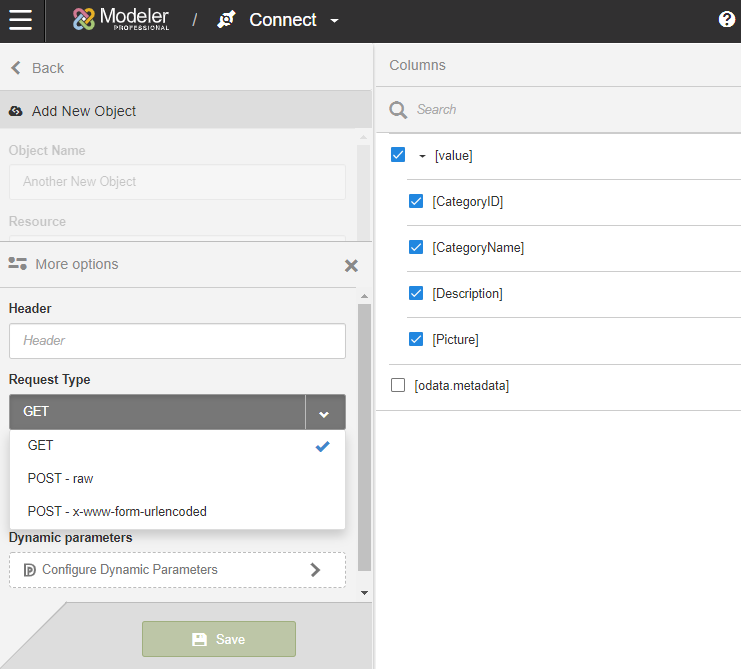Click the Add New Object cloud icon

coord(16,111)
